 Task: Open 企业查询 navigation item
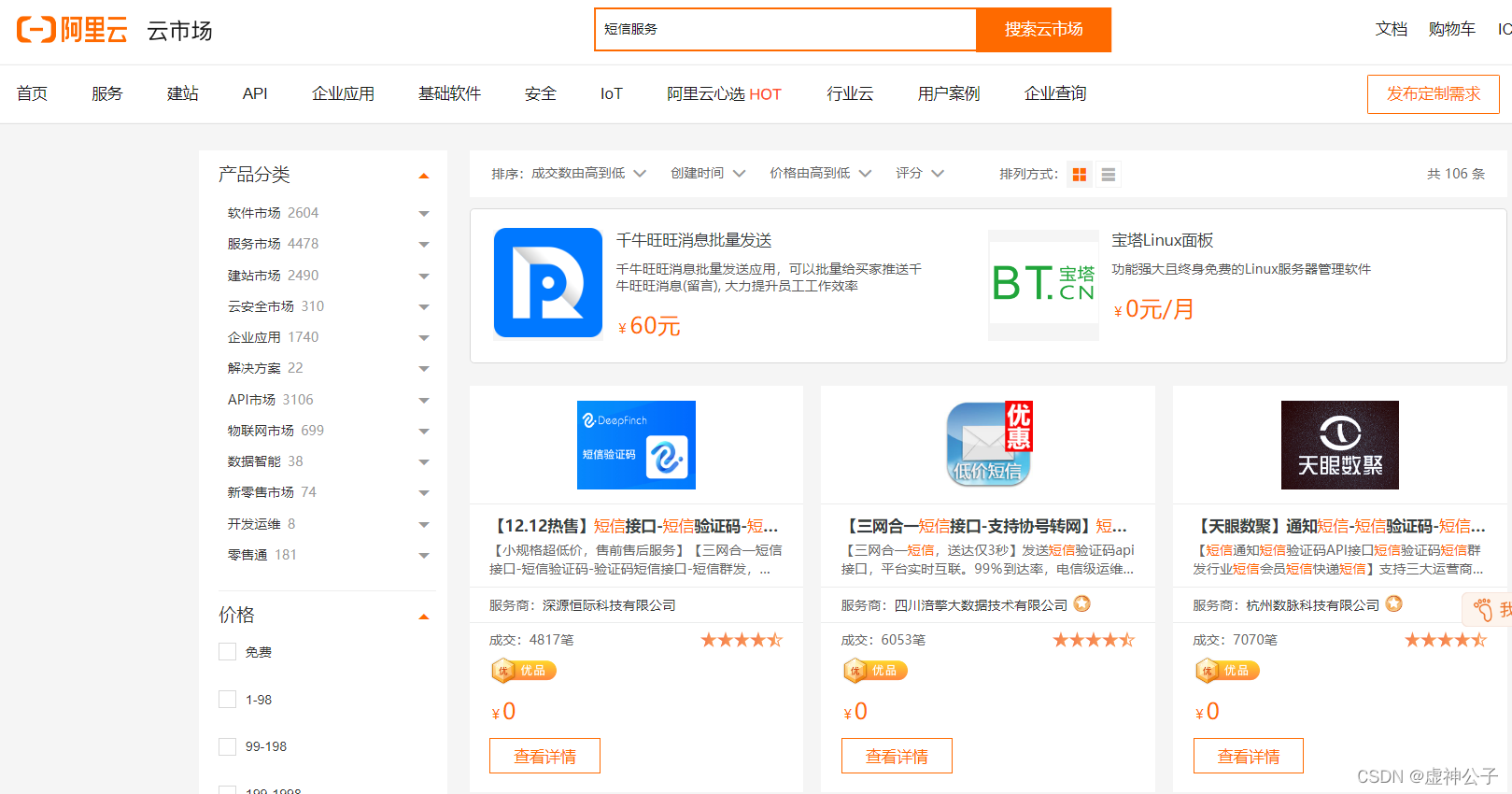1055,93
